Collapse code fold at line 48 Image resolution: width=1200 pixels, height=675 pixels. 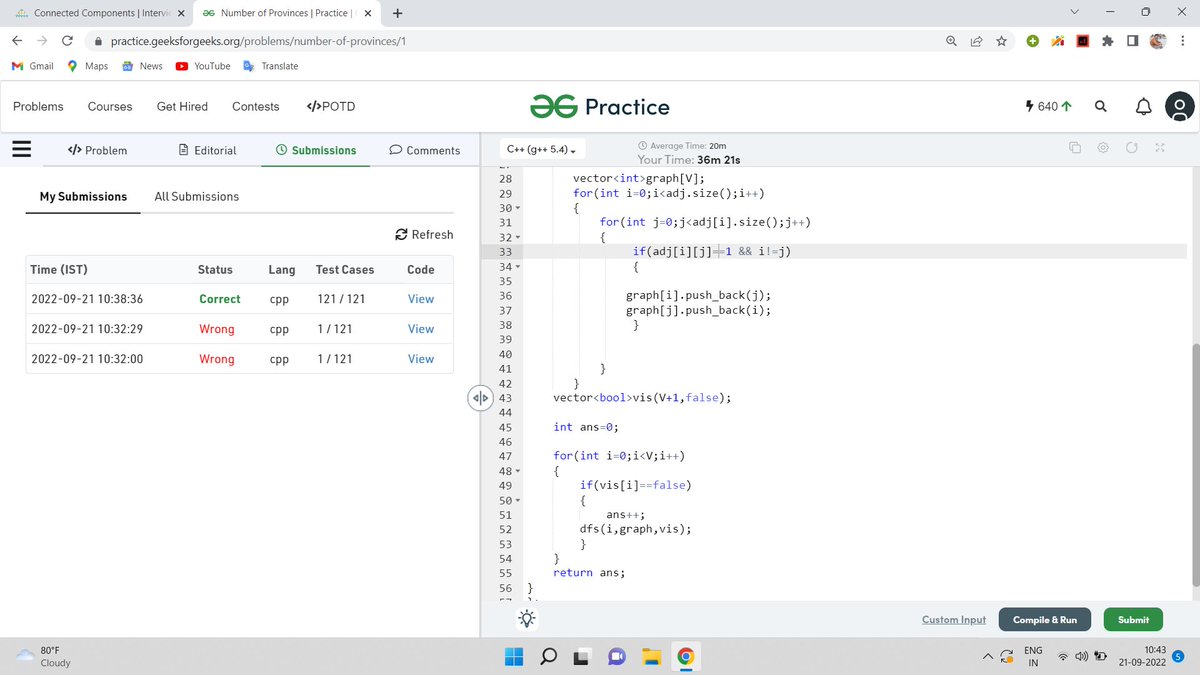pyautogui.click(x=518, y=470)
